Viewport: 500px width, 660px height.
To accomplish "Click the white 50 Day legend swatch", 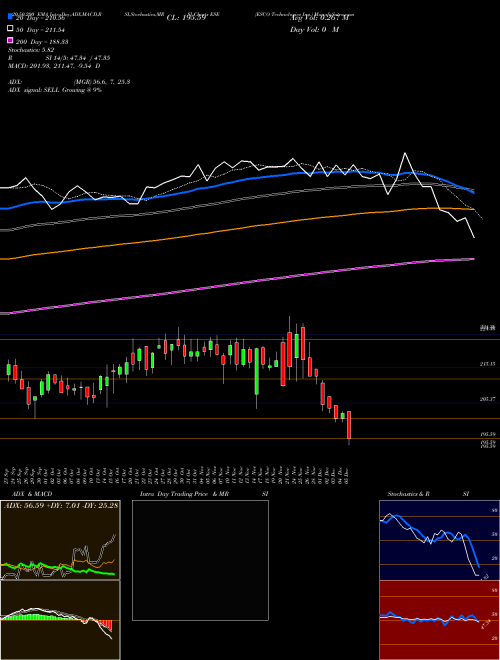I will 11,29.
